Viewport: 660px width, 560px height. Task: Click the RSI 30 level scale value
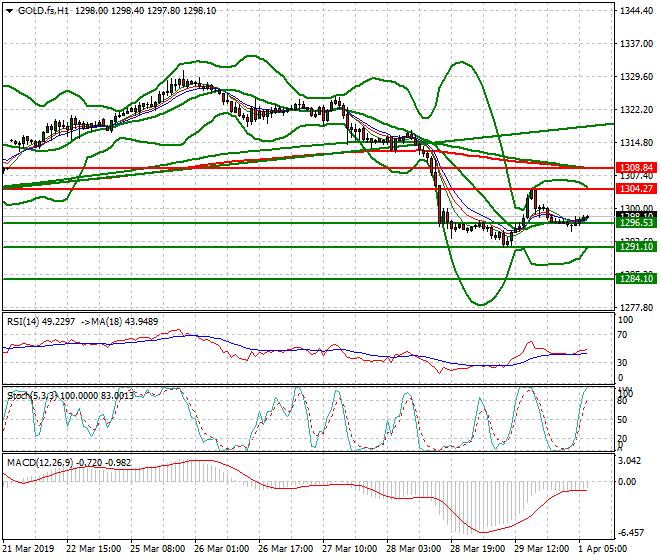tap(622, 363)
